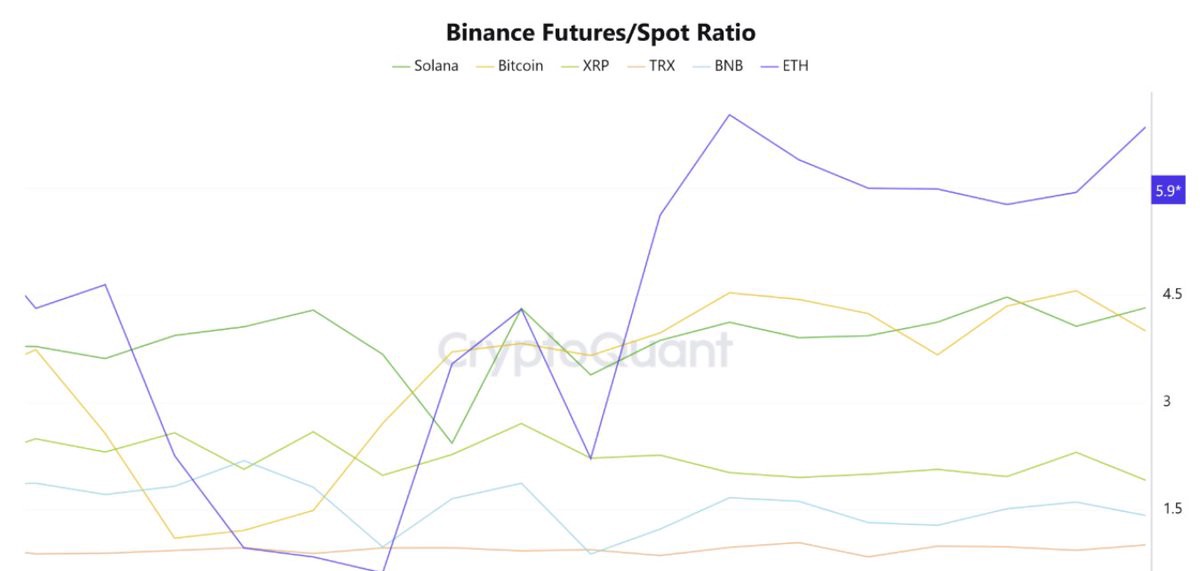Toggle BNB legend item
Screen dimensions: 1200x571
pyautogui.click(x=728, y=66)
